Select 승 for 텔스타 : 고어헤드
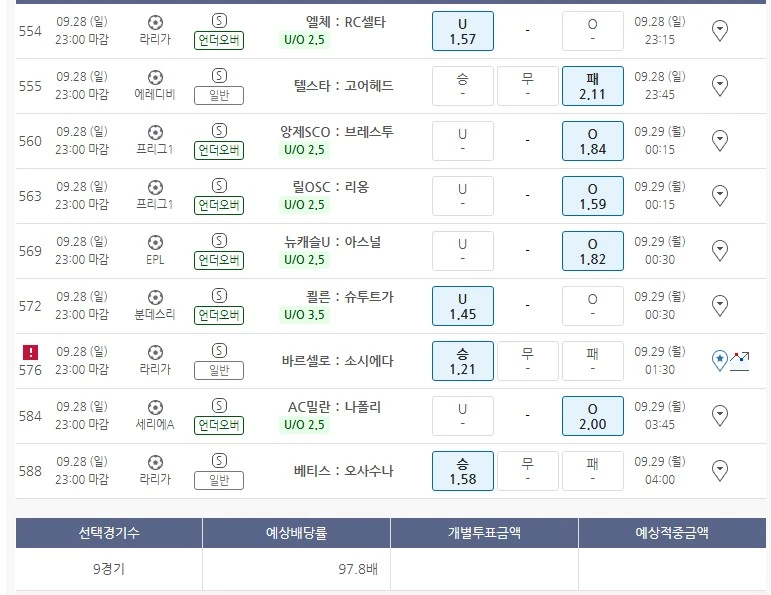 [x=462, y=86]
